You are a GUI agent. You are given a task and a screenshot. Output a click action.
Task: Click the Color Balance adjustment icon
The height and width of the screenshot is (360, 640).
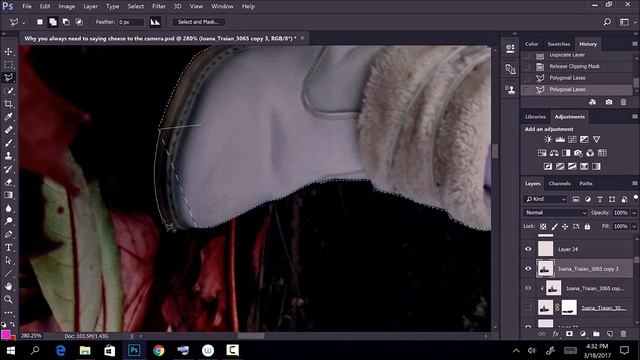554,153
